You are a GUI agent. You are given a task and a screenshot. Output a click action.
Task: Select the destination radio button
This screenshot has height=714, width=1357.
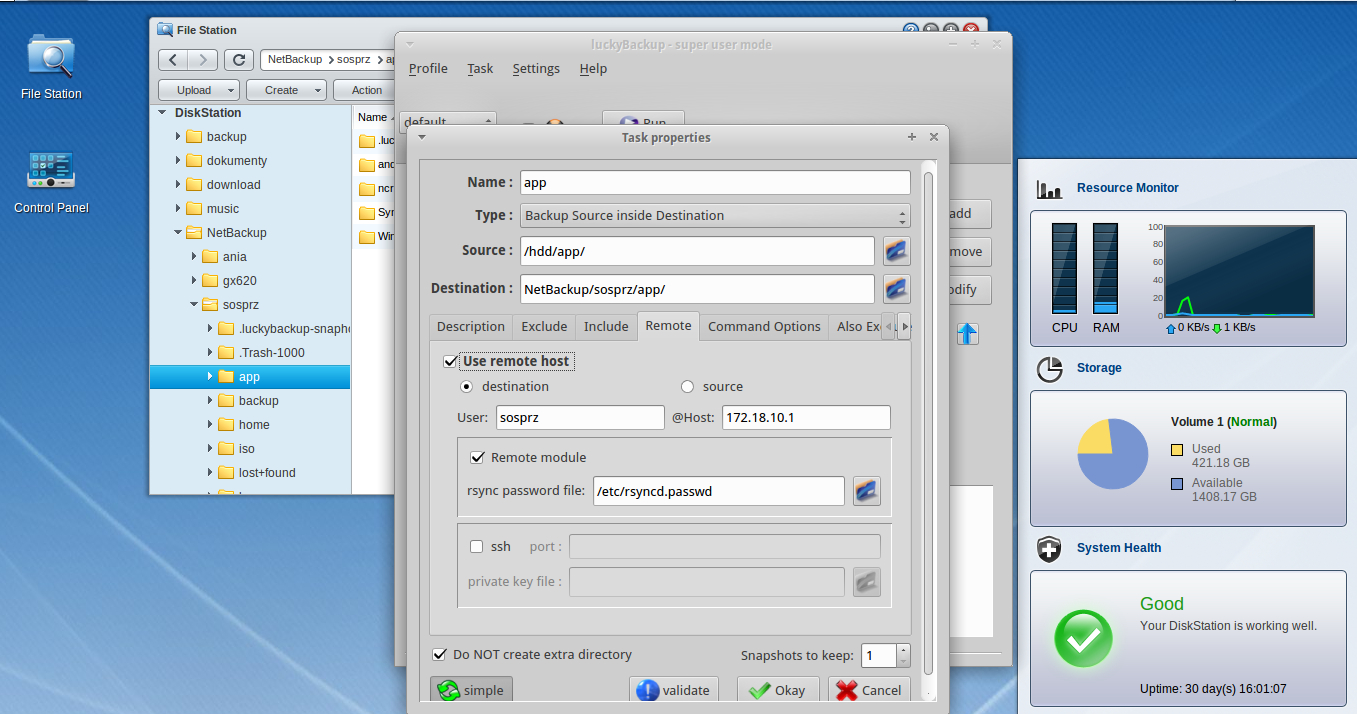point(466,387)
